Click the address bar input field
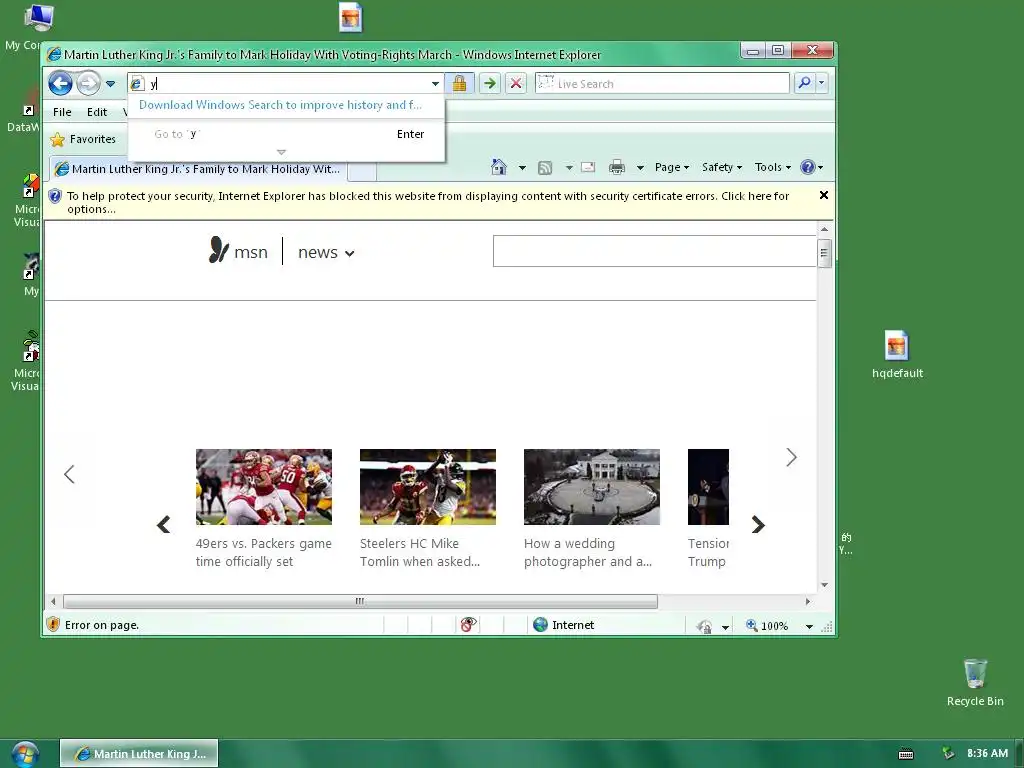Viewport: 1024px width, 768px height. click(x=281, y=84)
